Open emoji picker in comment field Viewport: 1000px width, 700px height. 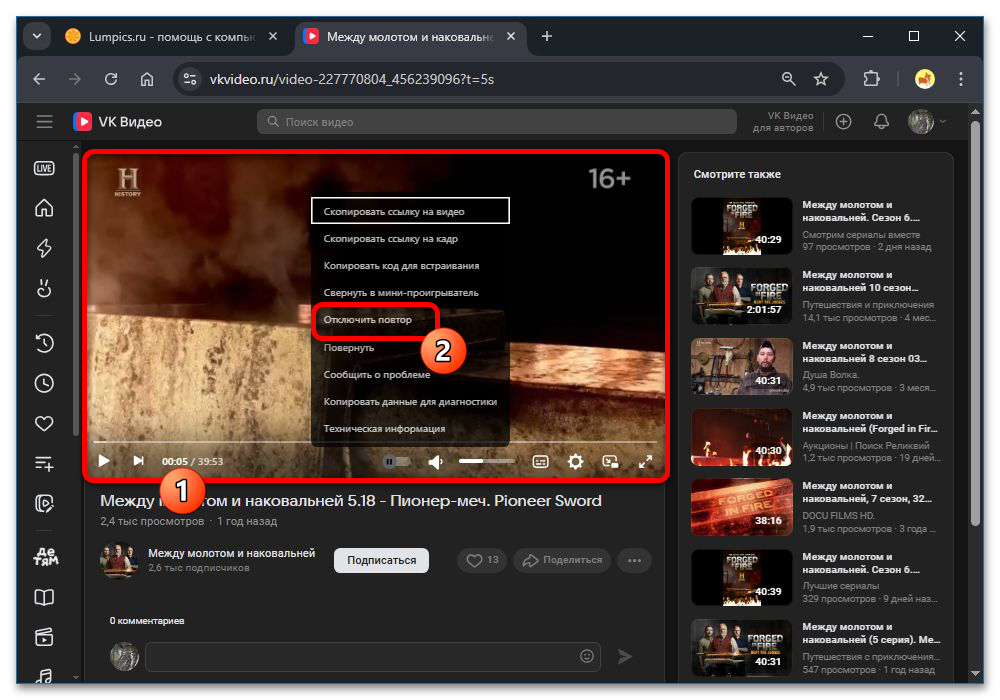(587, 656)
